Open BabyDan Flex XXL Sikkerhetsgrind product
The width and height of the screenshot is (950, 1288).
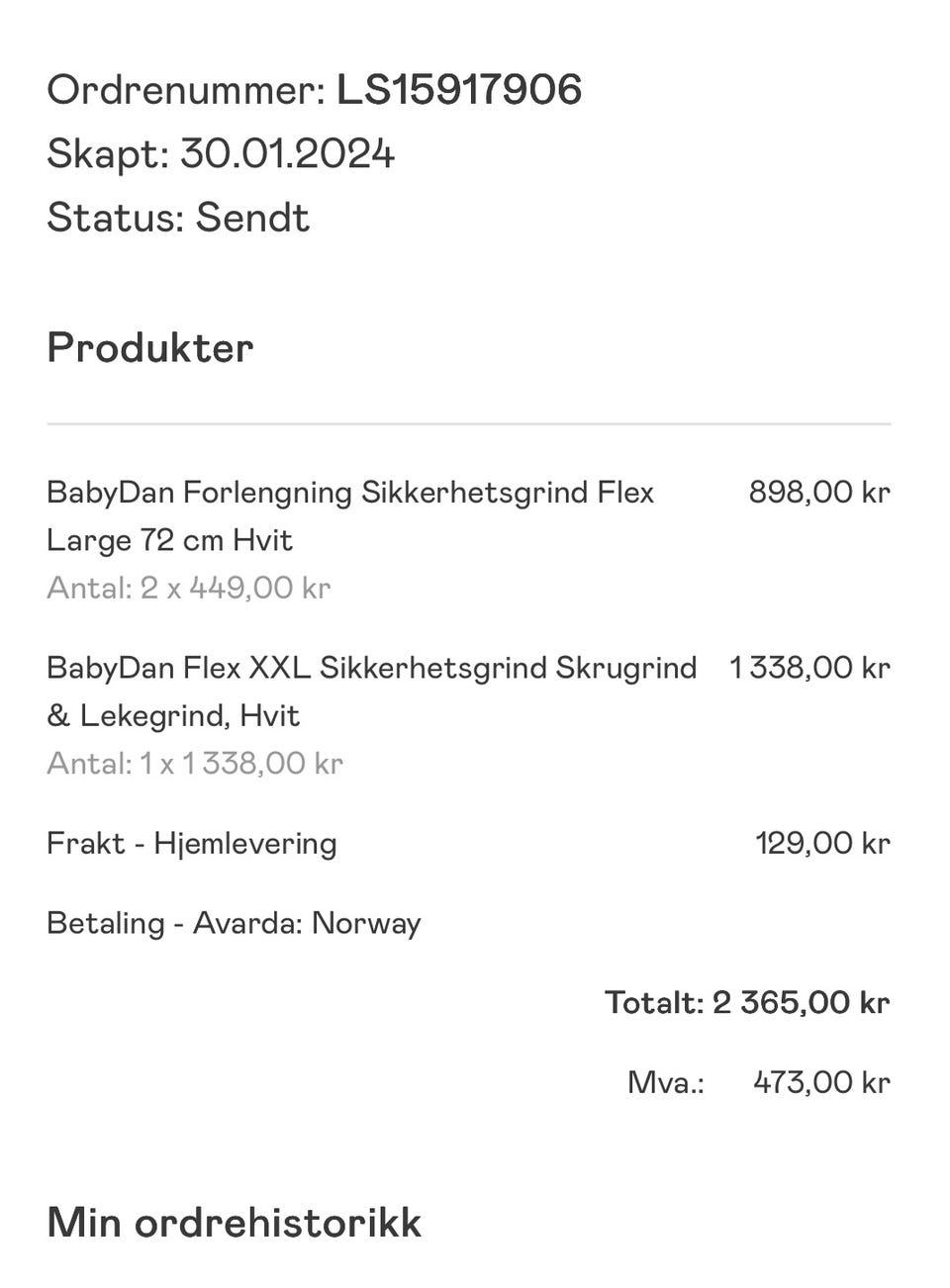tap(372, 691)
